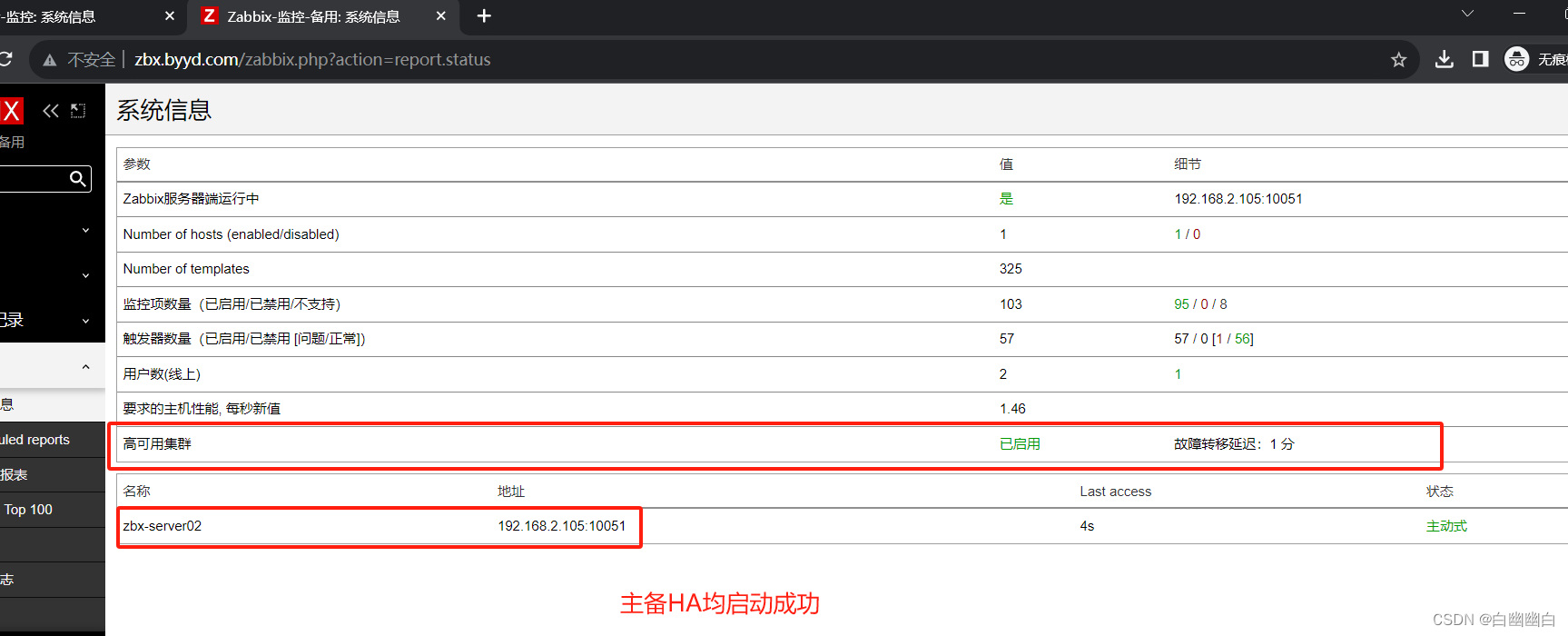
Task: Click the zbx-server02 node name
Action: point(163,526)
